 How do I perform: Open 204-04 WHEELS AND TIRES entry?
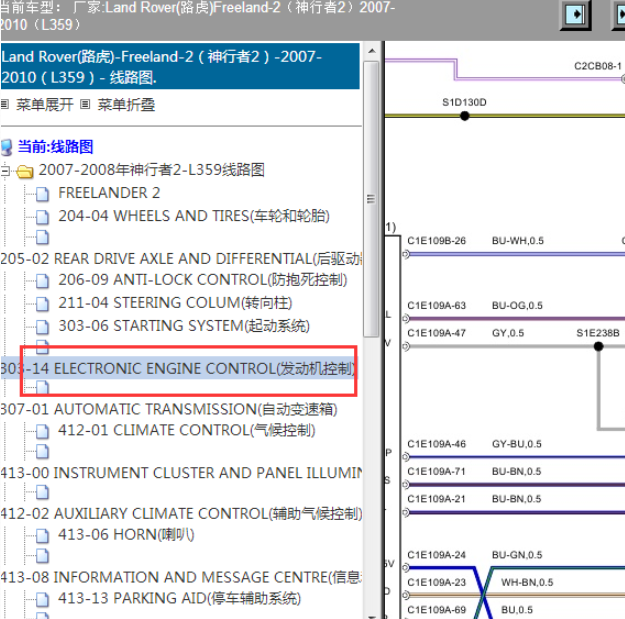coord(194,216)
